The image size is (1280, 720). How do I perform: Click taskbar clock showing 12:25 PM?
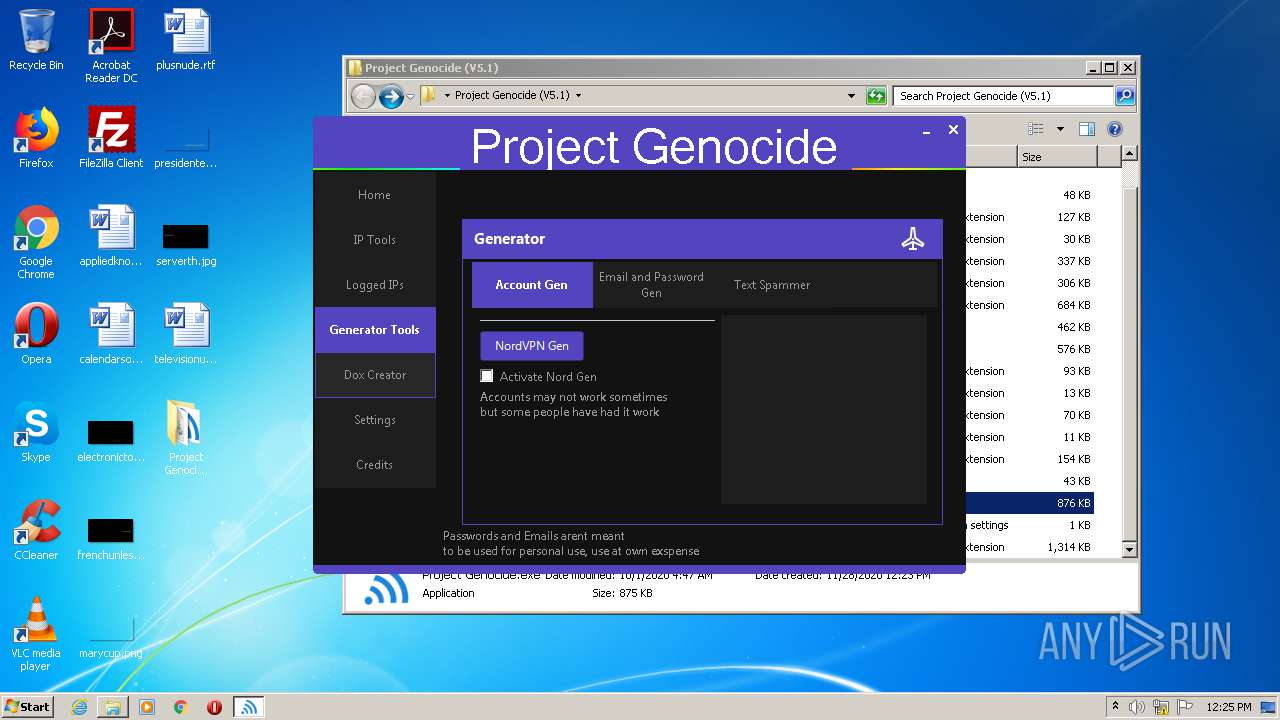pos(1229,707)
